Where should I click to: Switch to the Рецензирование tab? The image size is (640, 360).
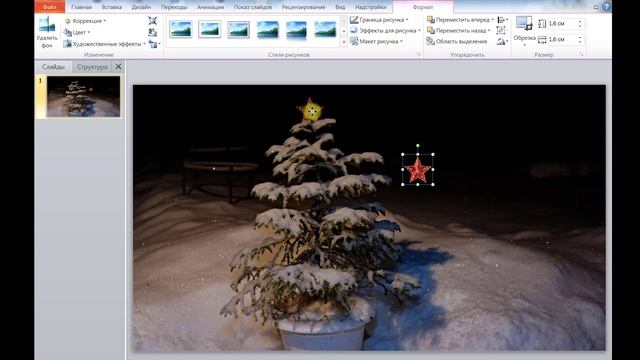[303, 7]
